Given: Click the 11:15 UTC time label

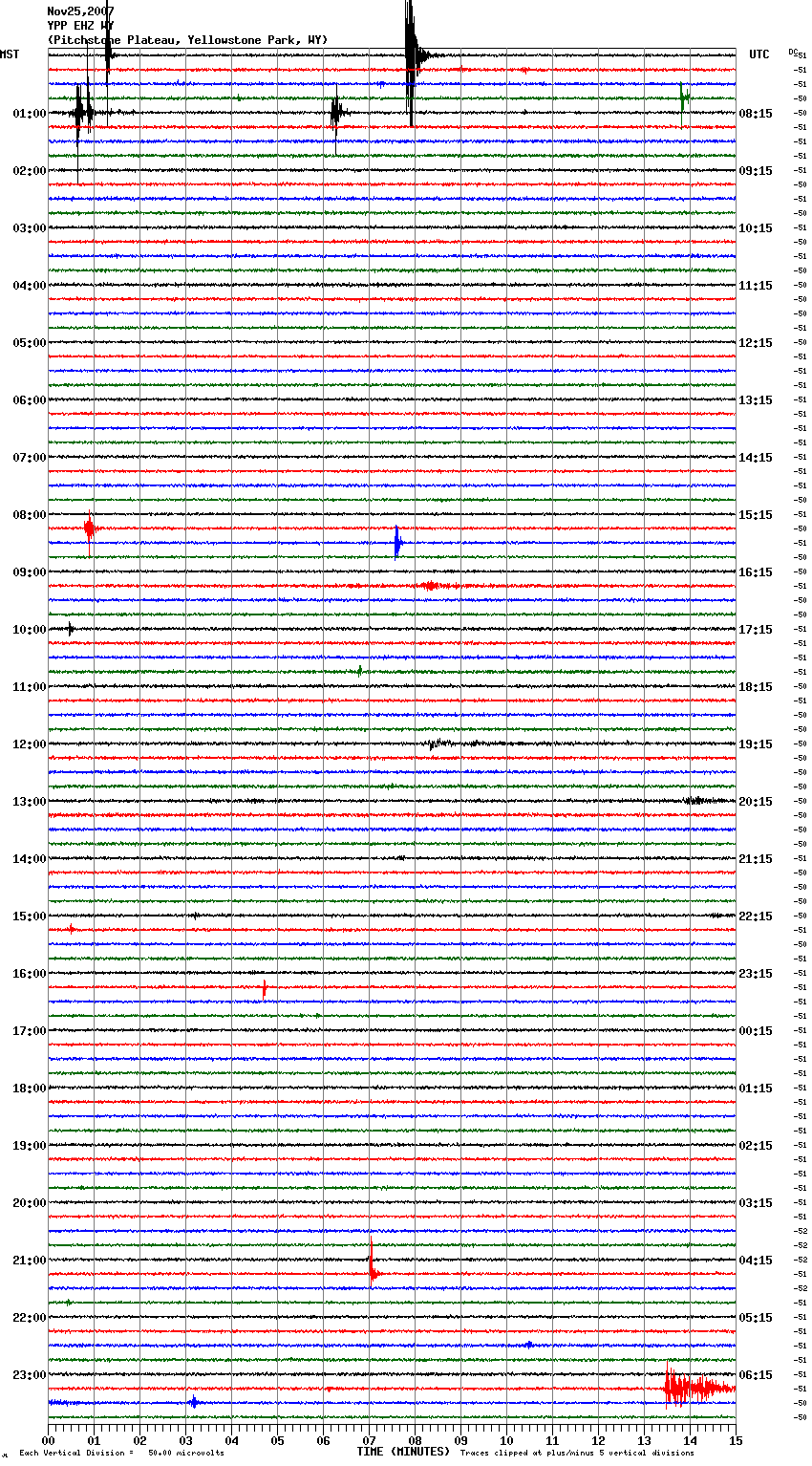Looking at the screenshot, I should coord(756,286).
